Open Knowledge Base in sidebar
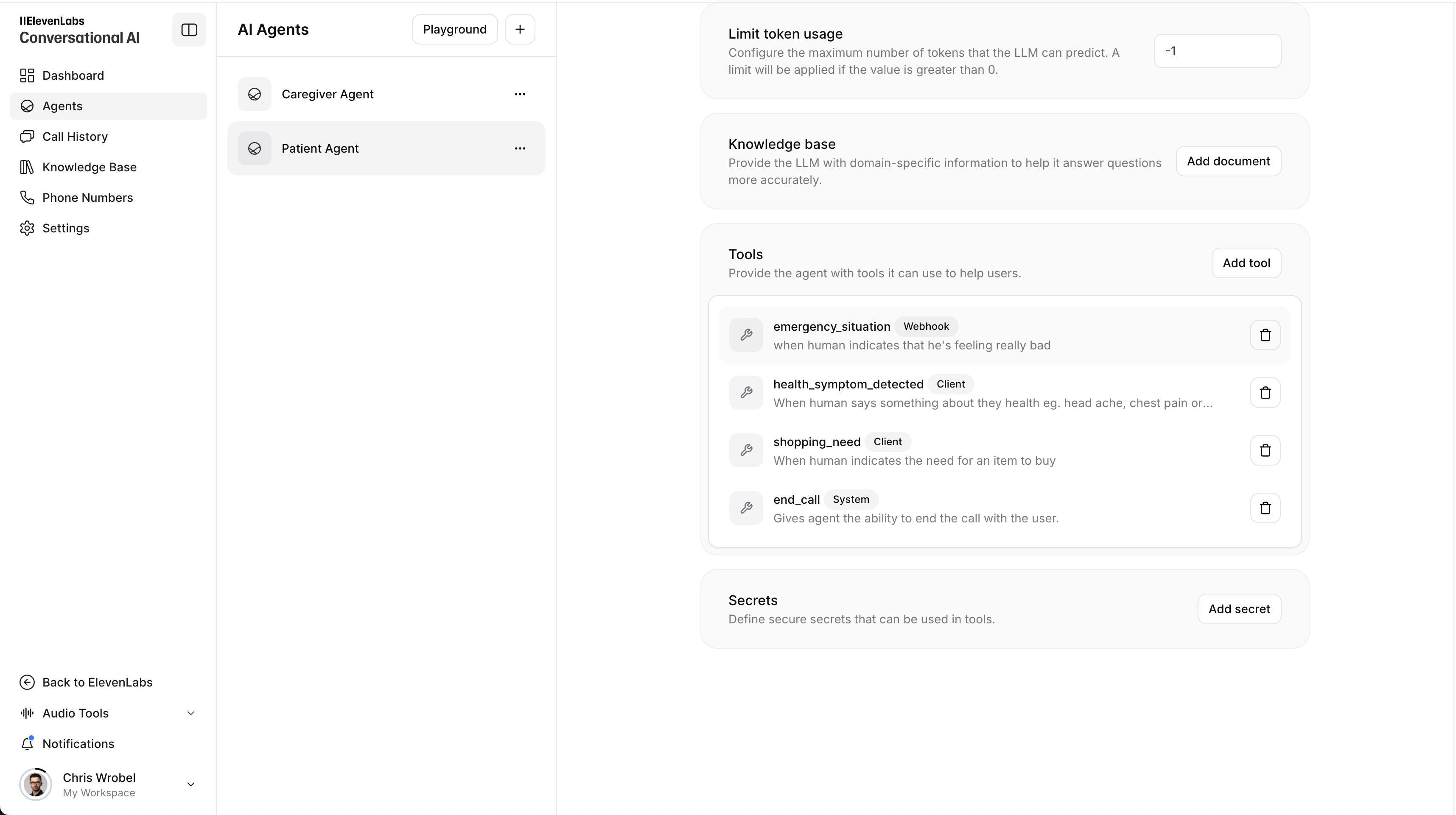The height and width of the screenshot is (815, 1456). coord(89,167)
